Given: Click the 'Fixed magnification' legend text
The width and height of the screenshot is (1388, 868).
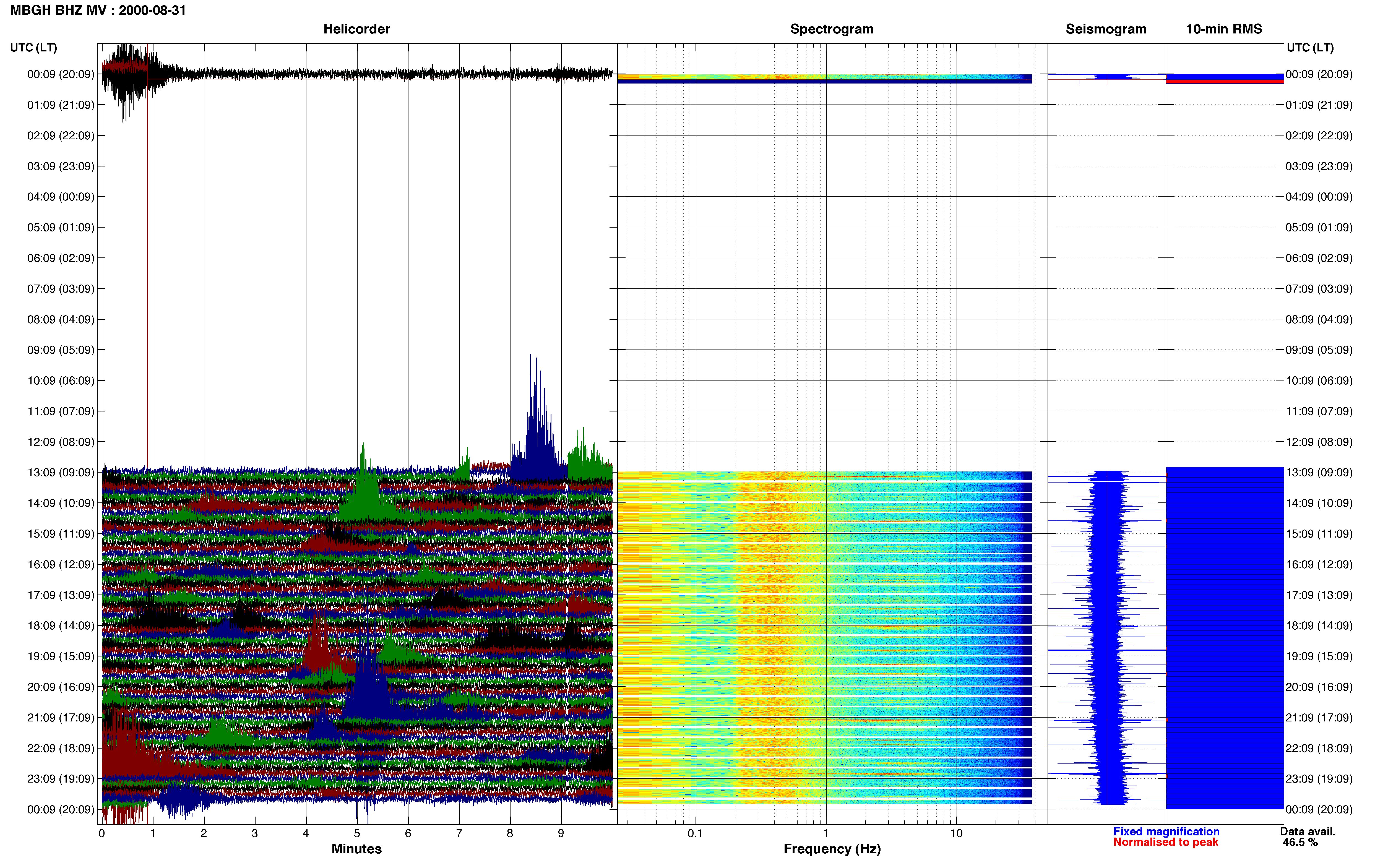Looking at the screenshot, I should (x=1166, y=831).
